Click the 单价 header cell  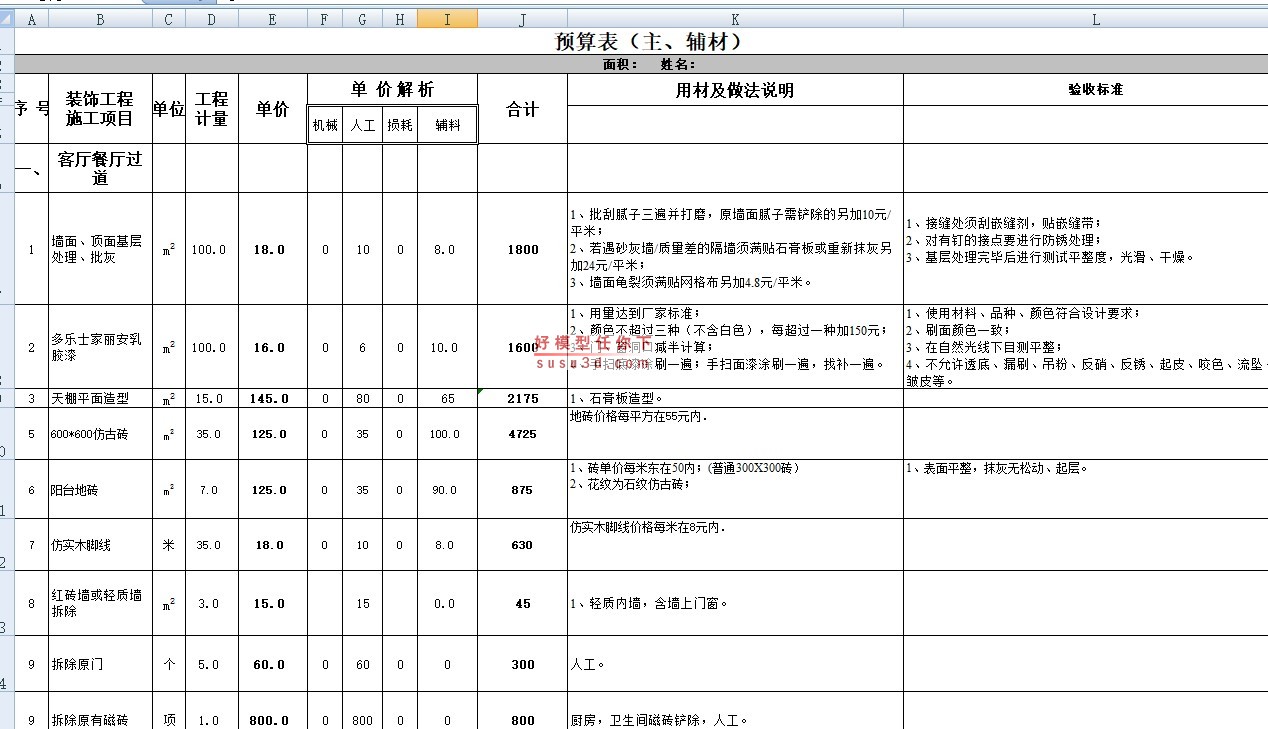tap(273, 109)
